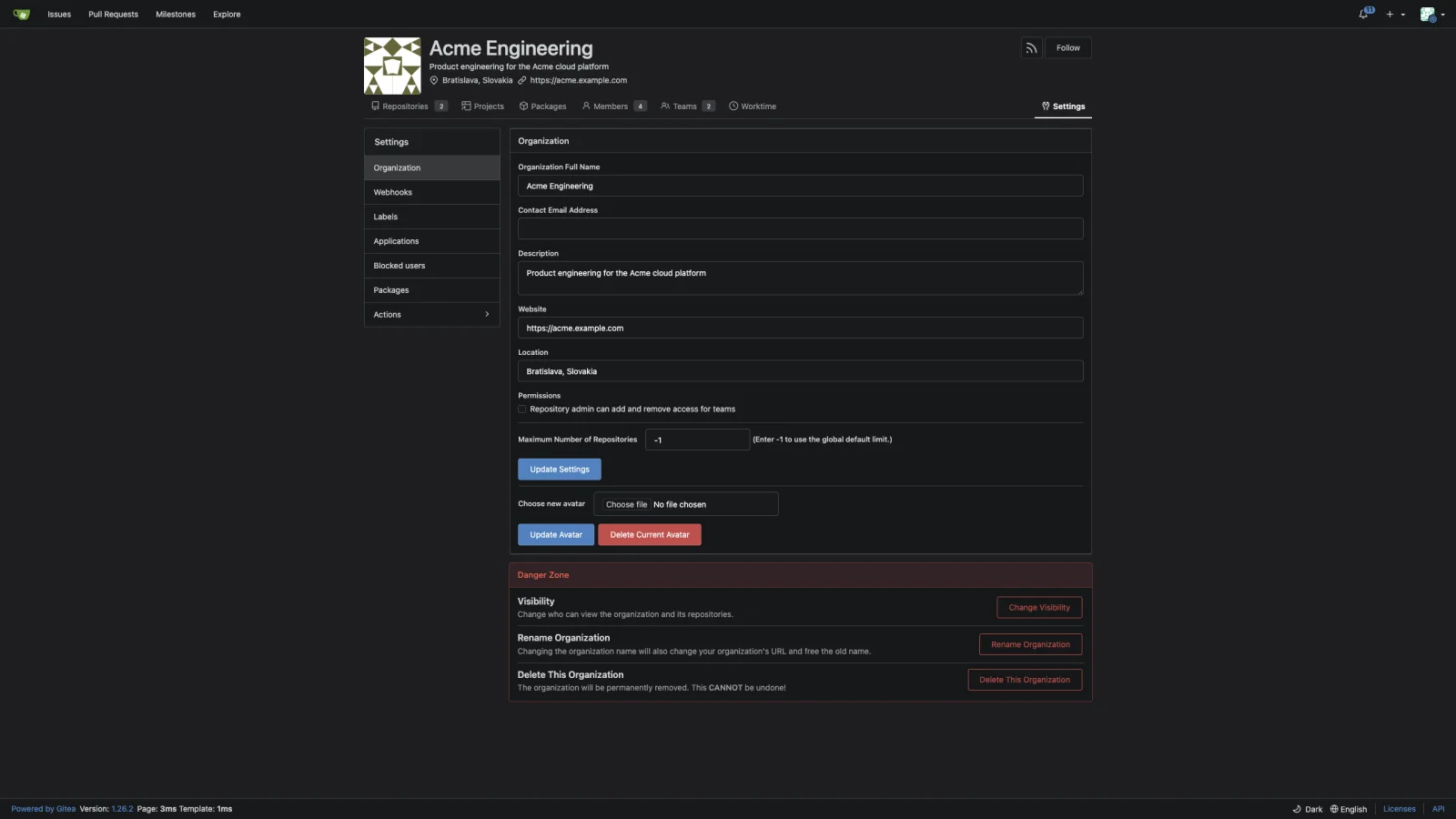Image resolution: width=1456 pixels, height=819 pixels.
Task: Switch to the Members tab
Action: pos(614,106)
